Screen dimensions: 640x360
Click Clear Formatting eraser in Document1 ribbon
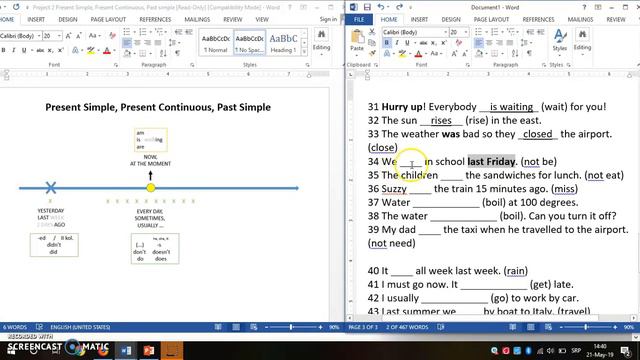click(x=459, y=43)
